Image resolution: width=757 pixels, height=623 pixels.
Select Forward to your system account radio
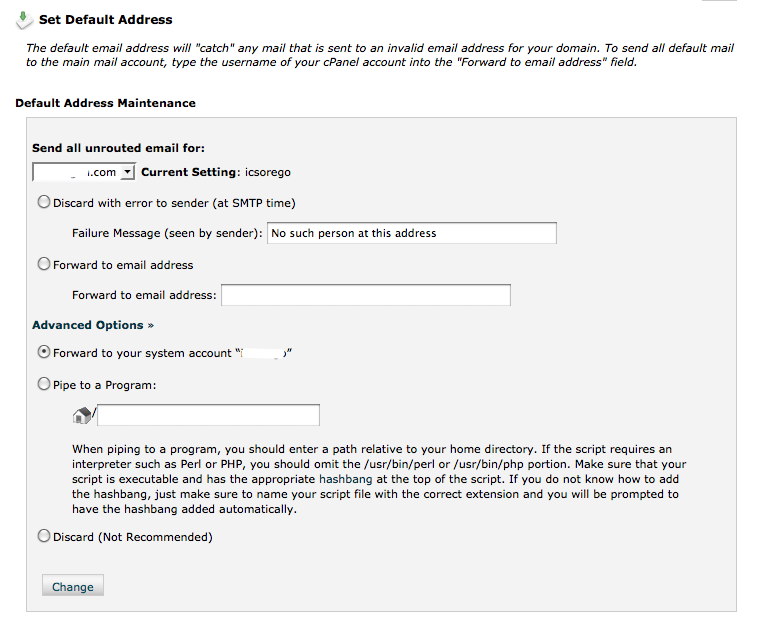(x=43, y=352)
